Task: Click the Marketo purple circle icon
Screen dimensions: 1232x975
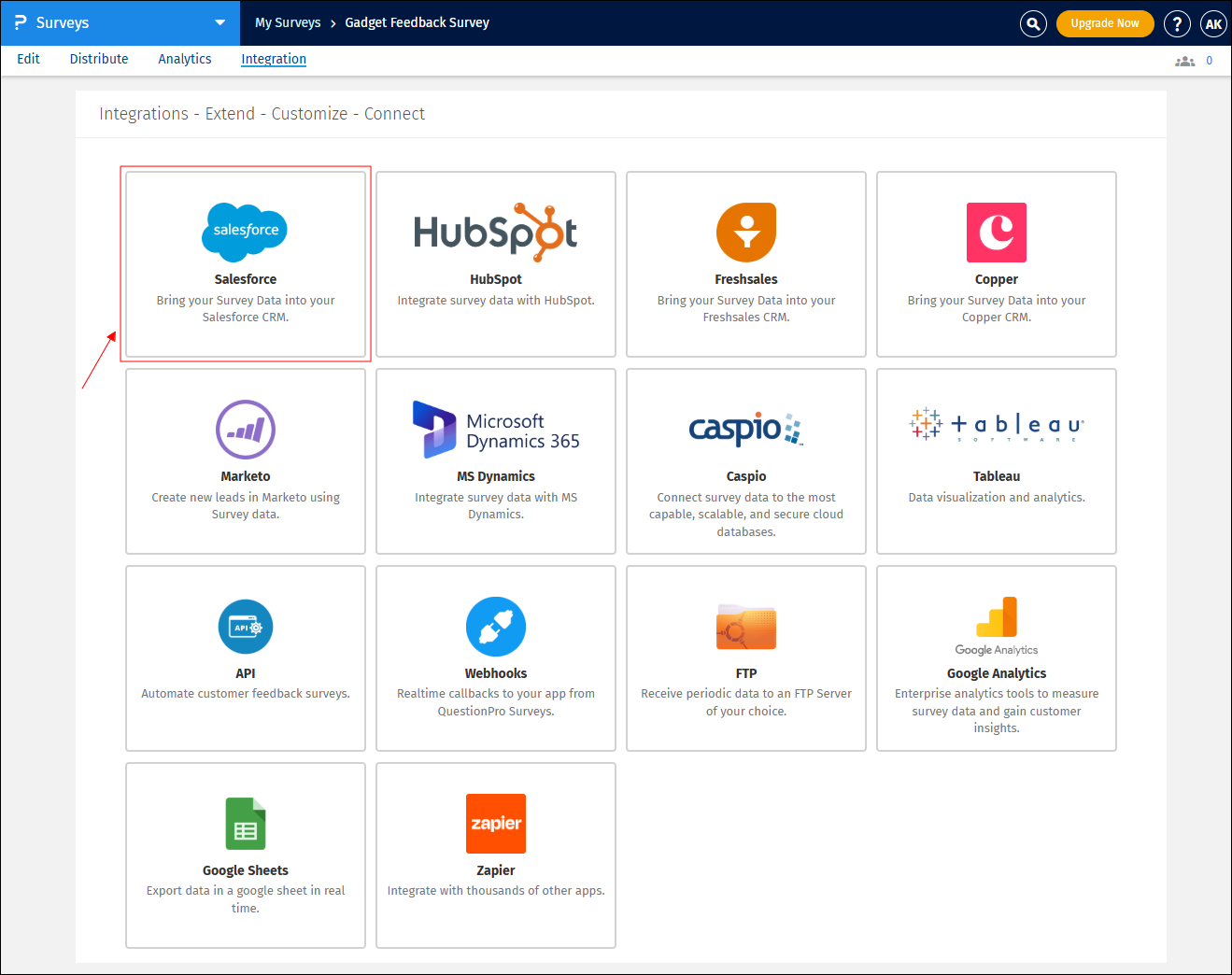Action: coord(245,430)
